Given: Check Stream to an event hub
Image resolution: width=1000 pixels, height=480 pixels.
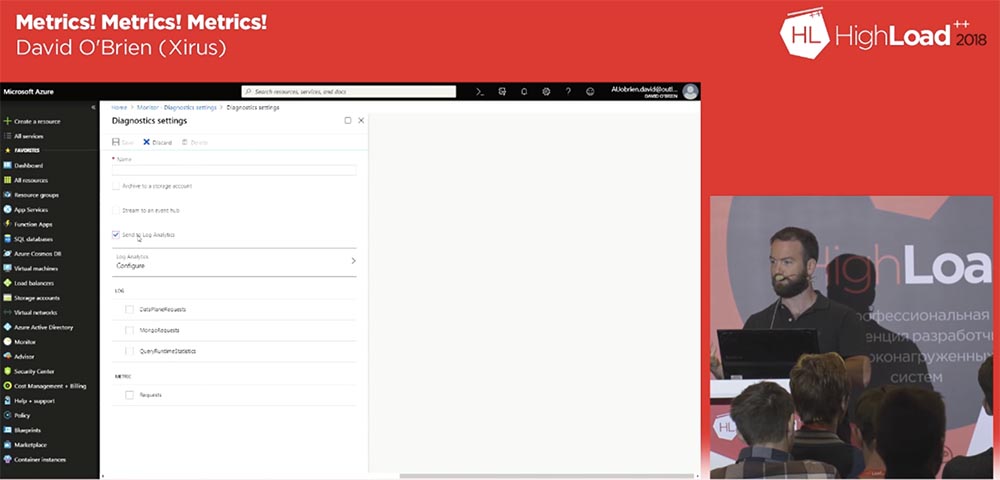Looking at the screenshot, I should pos(115,210).
